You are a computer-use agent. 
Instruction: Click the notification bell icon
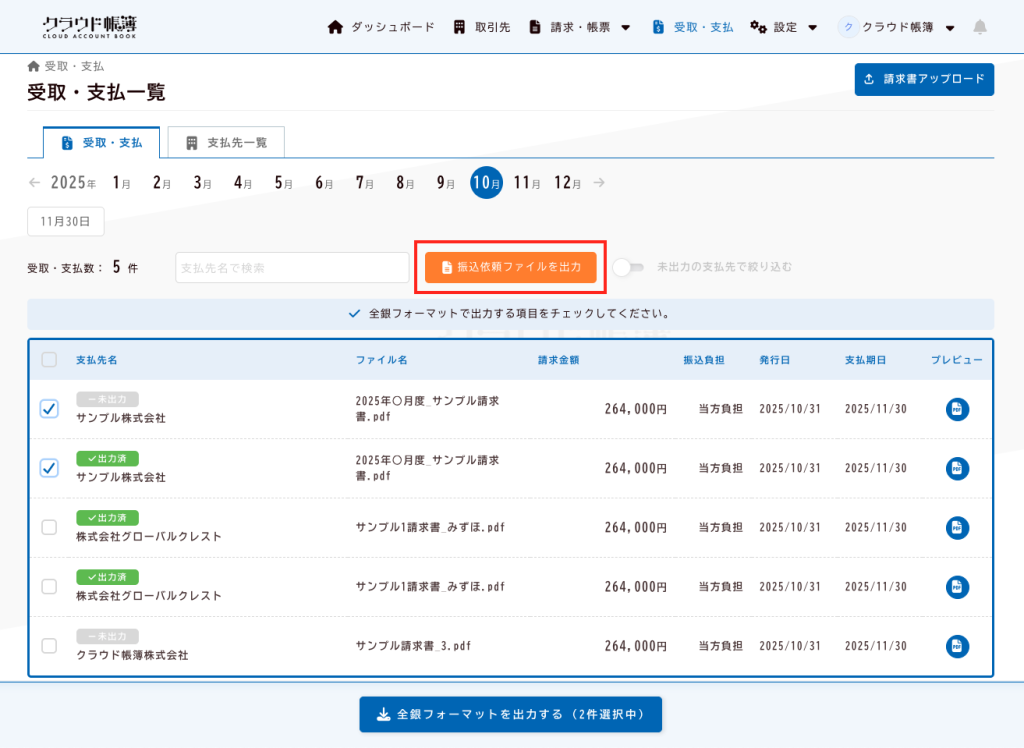click(x=979, y=27)
